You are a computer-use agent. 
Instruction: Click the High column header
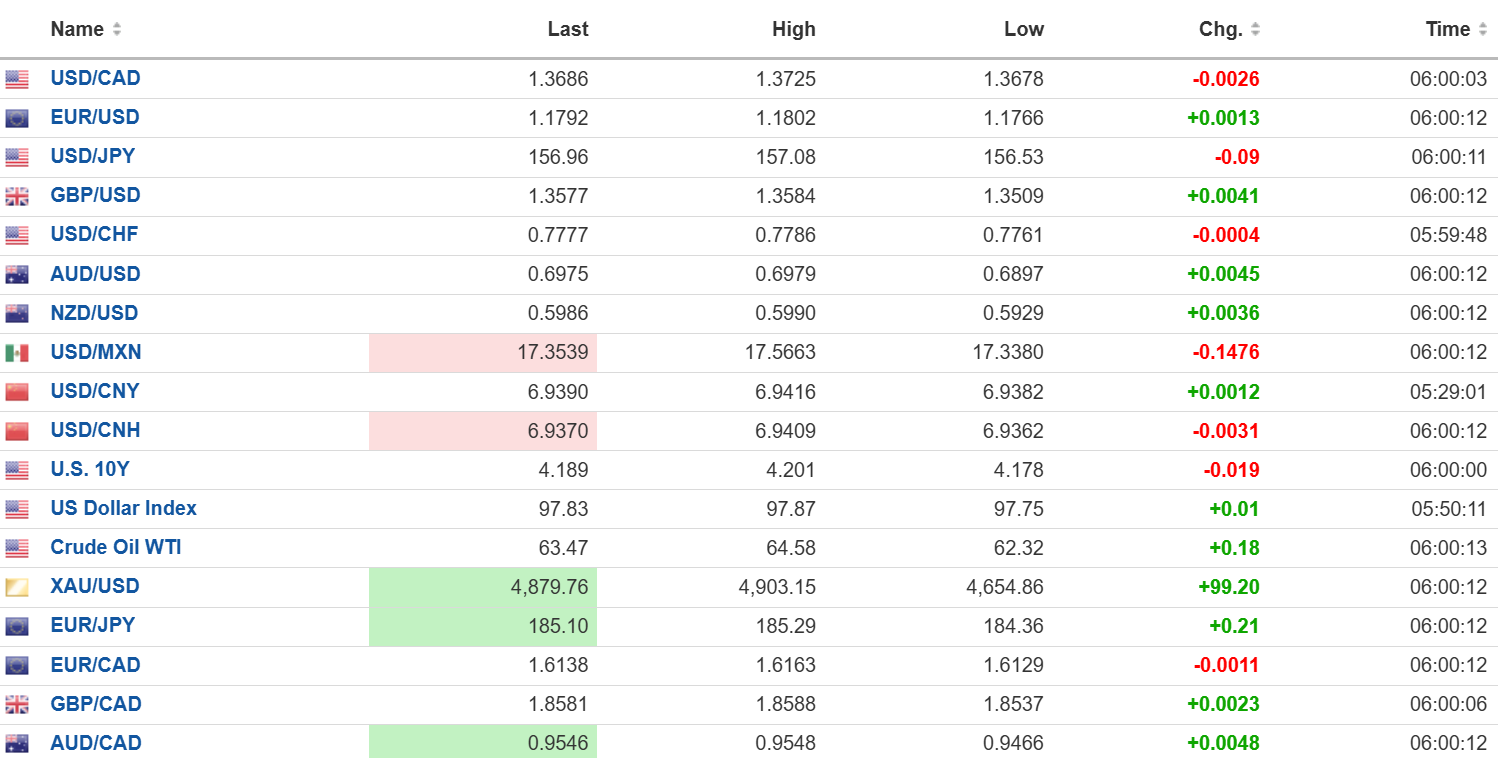pyautogui.click(x=794, y=30)
